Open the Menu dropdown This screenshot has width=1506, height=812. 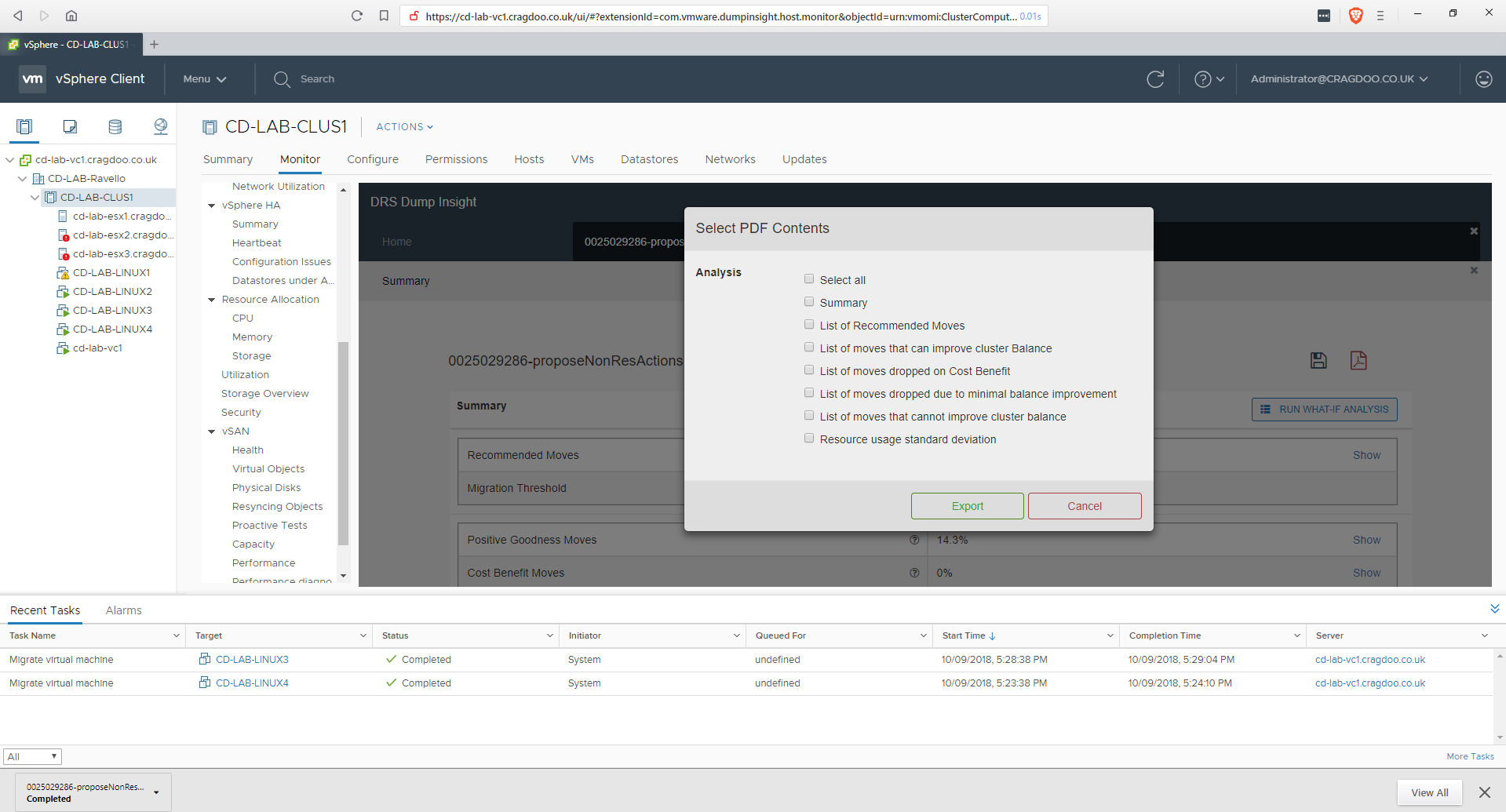[205, 79]
